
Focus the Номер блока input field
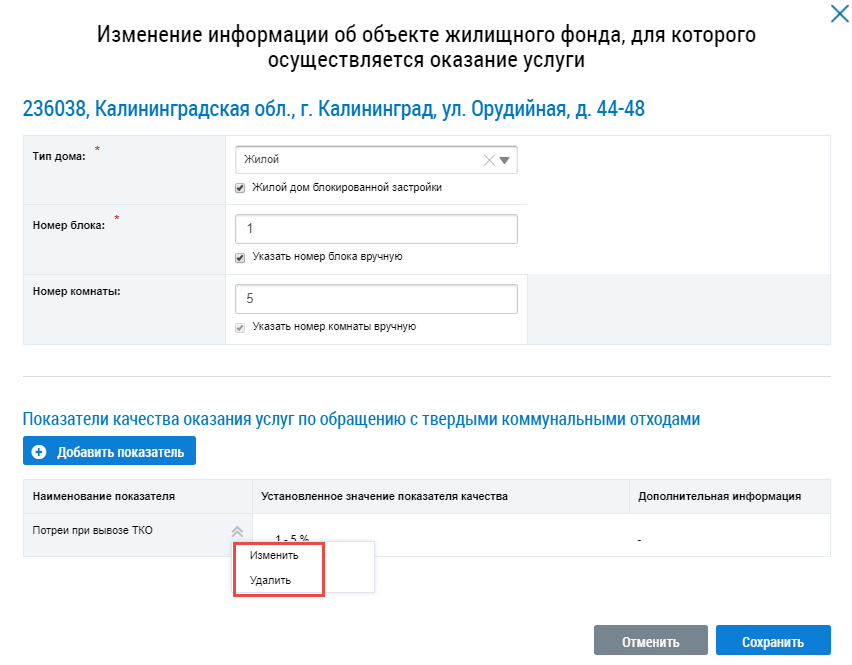[375, 229]
